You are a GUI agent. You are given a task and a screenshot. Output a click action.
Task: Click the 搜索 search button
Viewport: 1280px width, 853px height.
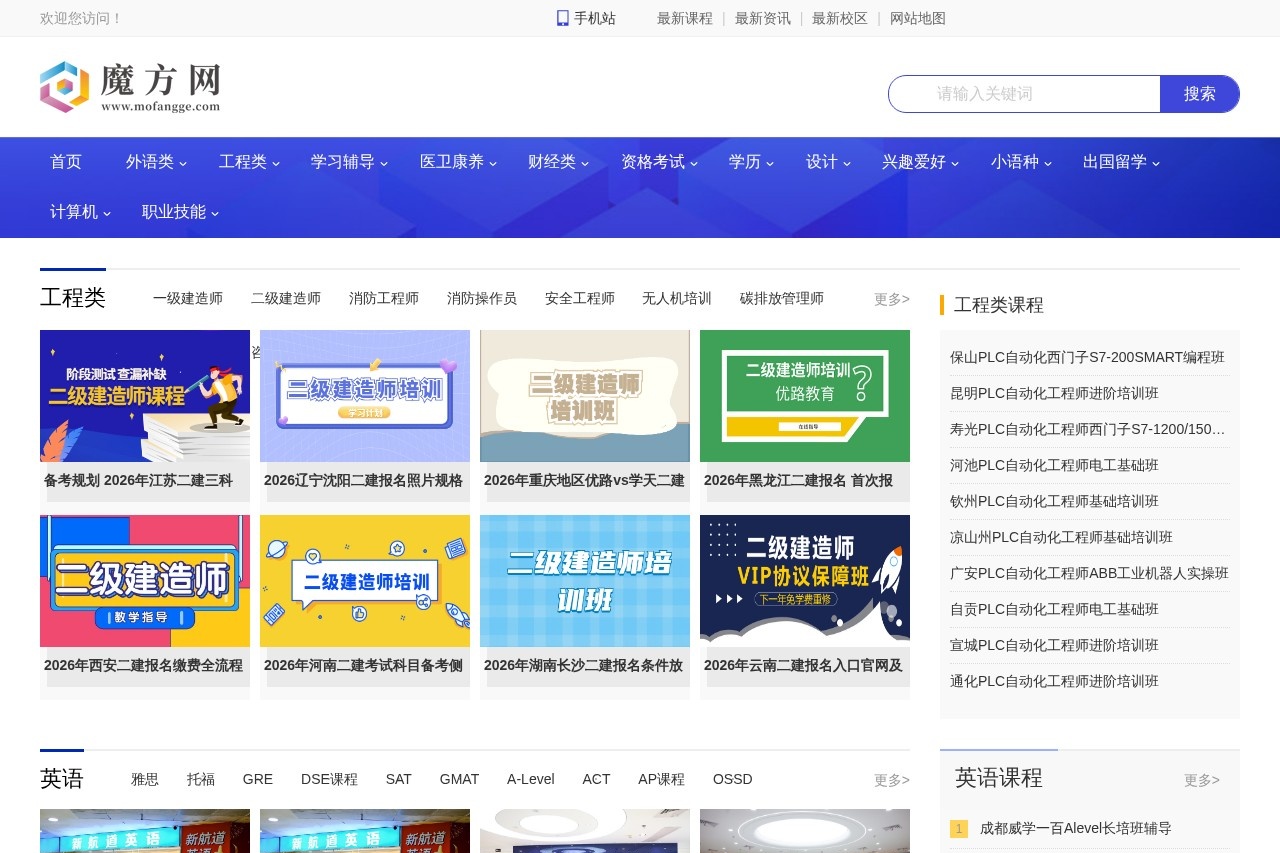[1199, 93]
